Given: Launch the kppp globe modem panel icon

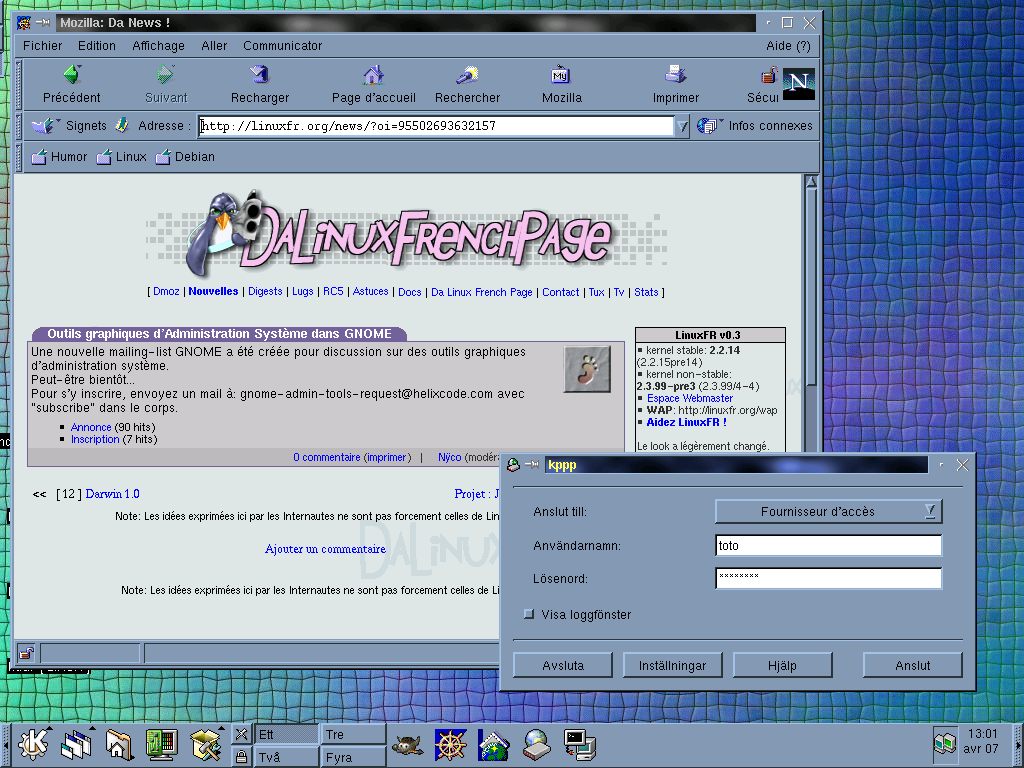Looking at the screenshot, I should pos(537,744).
